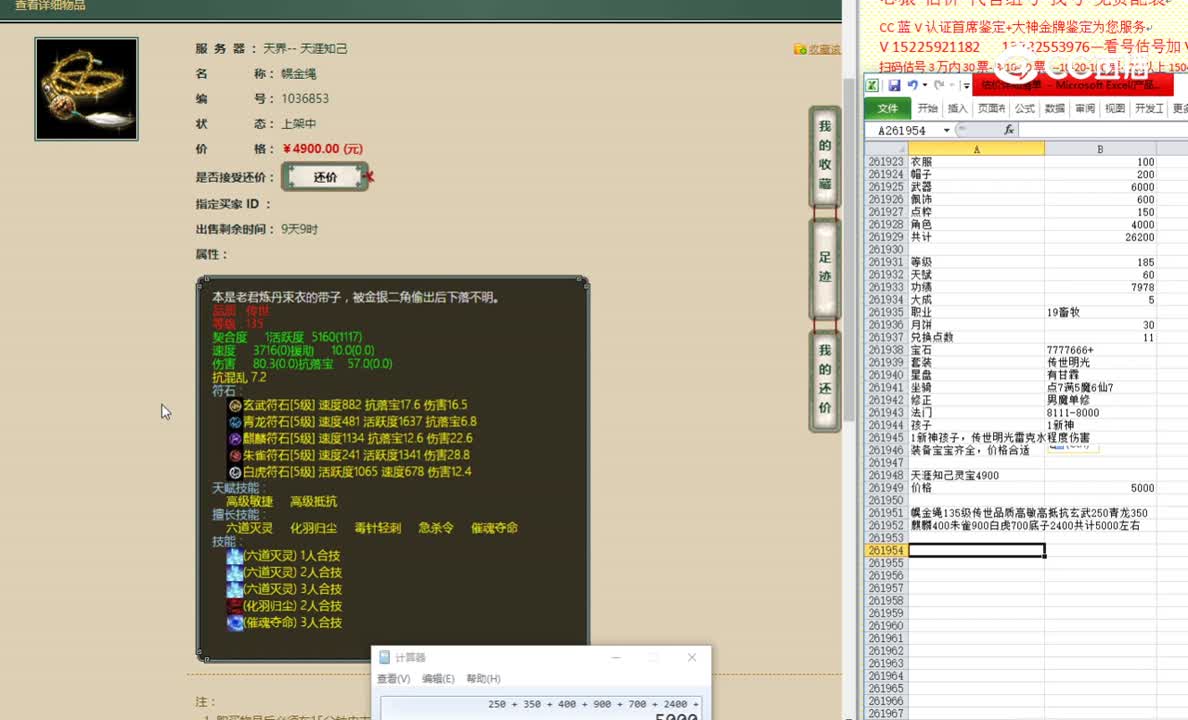Minimize the calculator window

[x=616, y=657]
